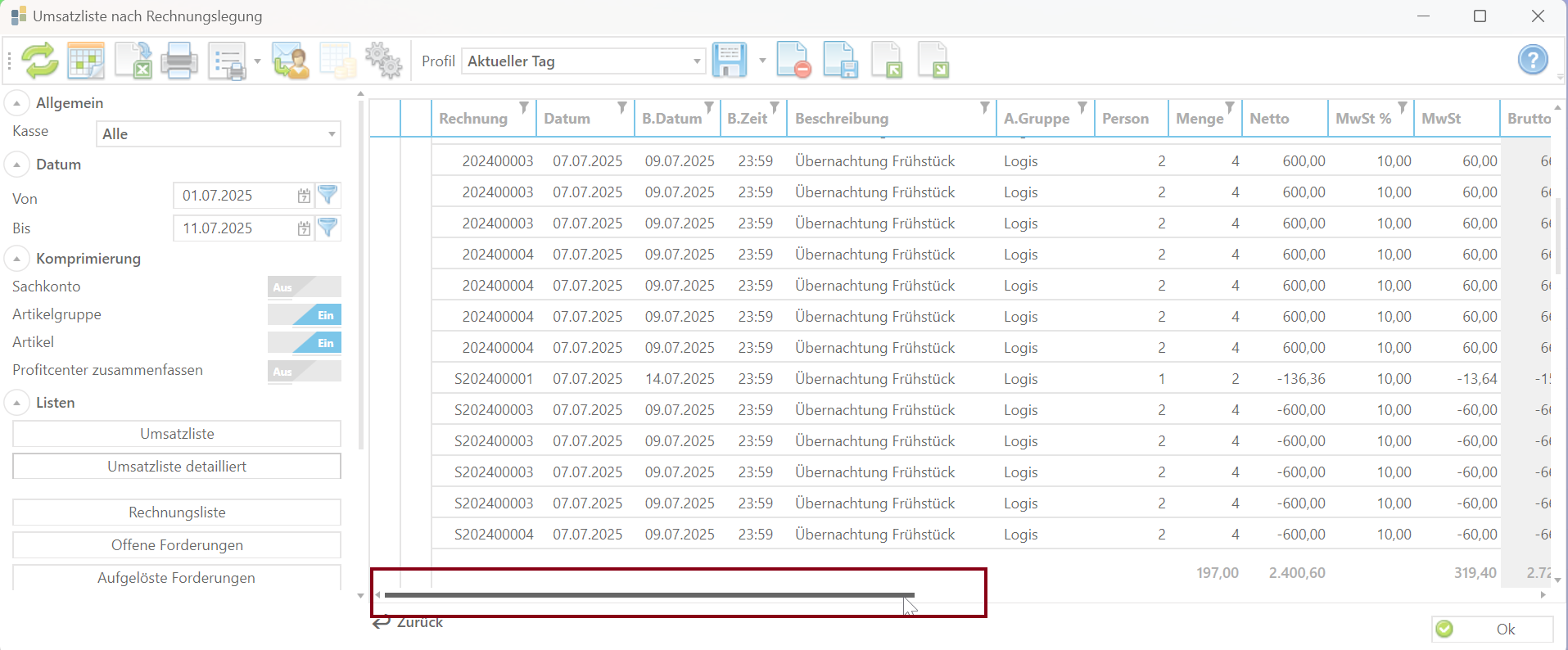The image size is (1568, 650).
Task: Collapse the Komprimierung section
Action: coord(16,259)
